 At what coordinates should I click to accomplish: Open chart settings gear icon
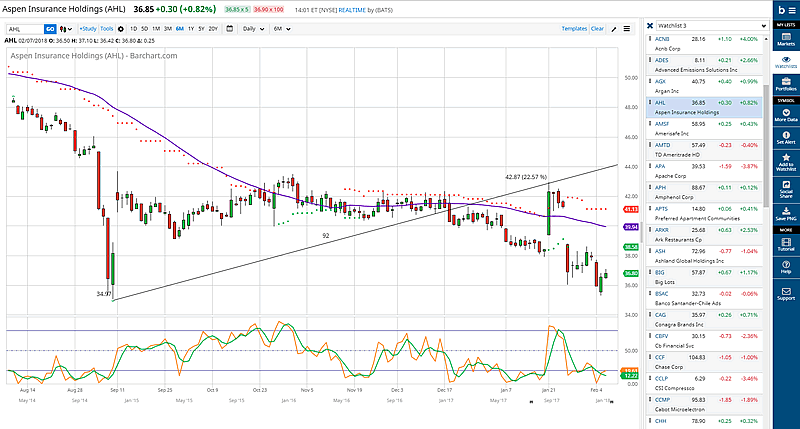click(121, 29)
